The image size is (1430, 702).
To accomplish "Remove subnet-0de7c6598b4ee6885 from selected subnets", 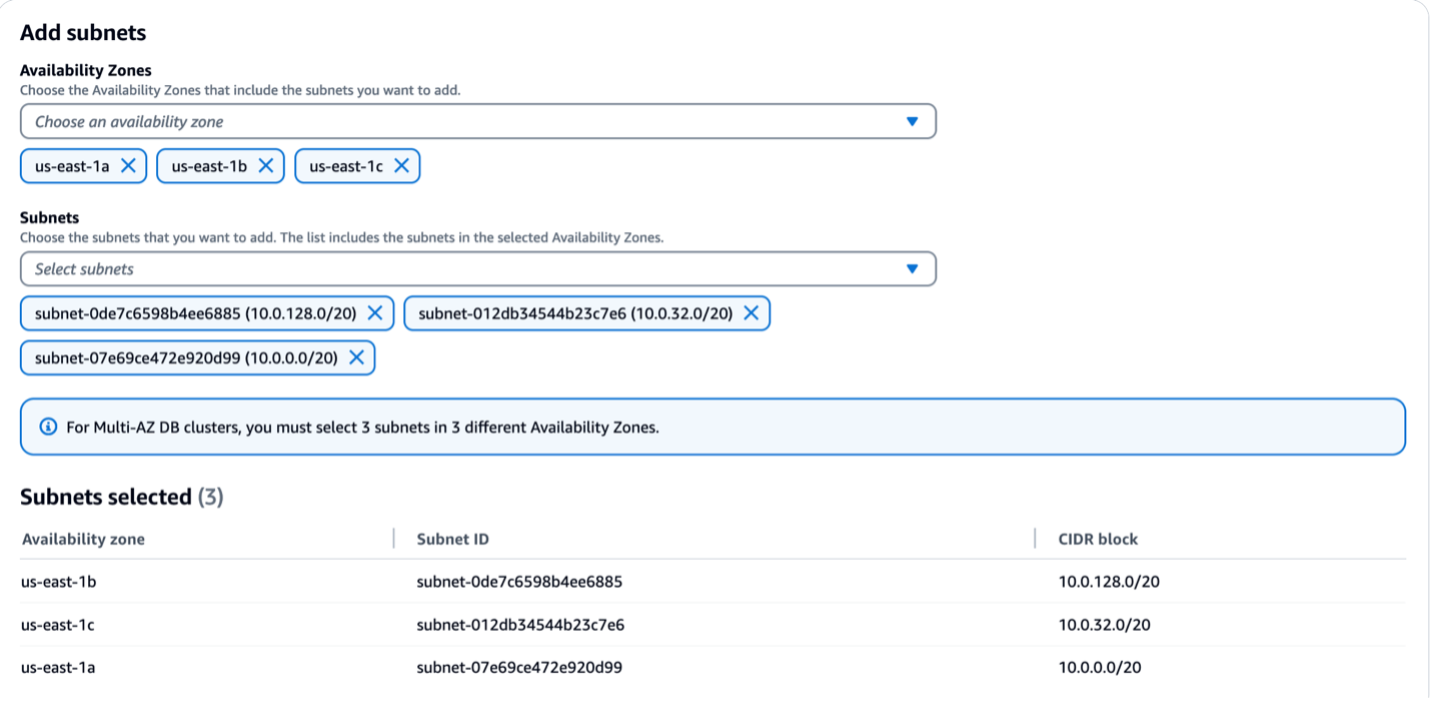I will pyautogui.click(x=375, y=313).
